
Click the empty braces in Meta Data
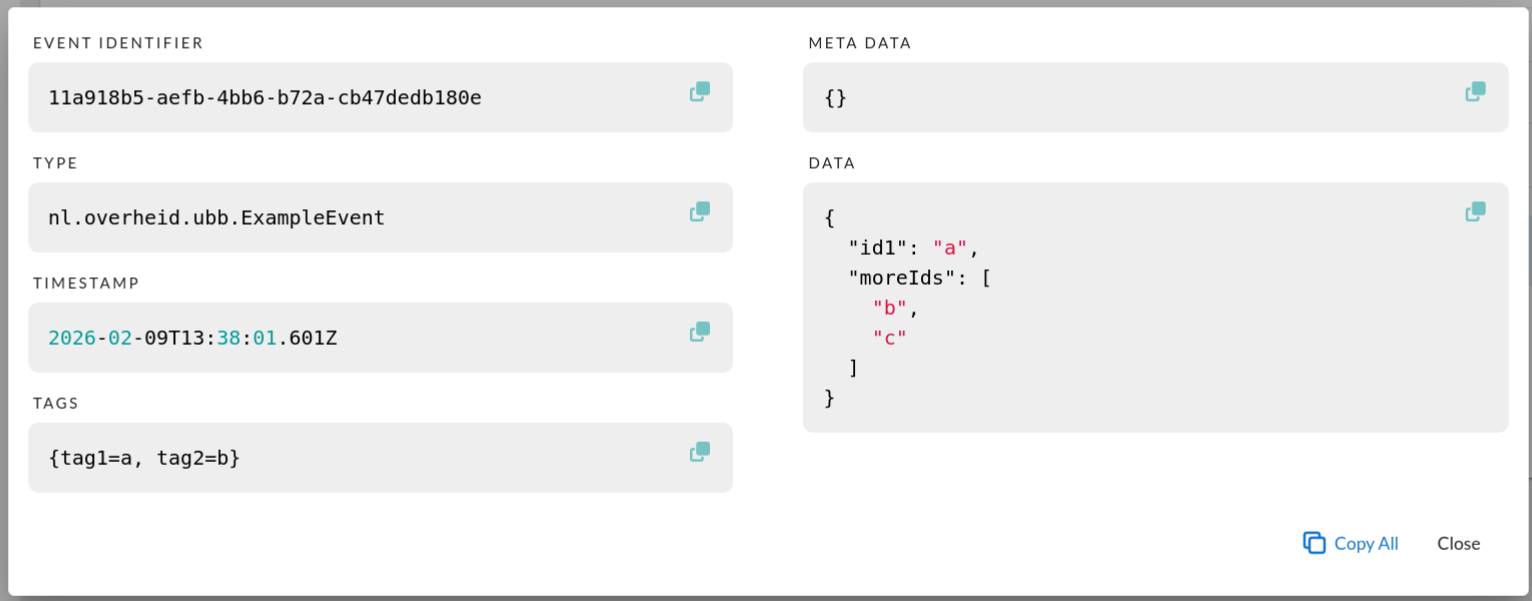pyautogui.click(x=835, y=98)
